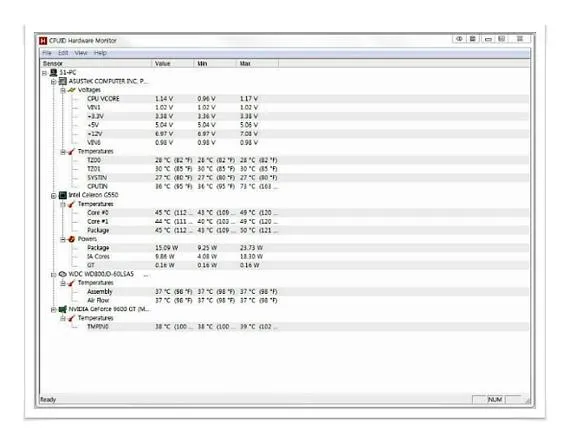This screenshot has height=442, width=570.
Task: Collapse the WDC WD800JD drive node
Action: coord(53,275)
